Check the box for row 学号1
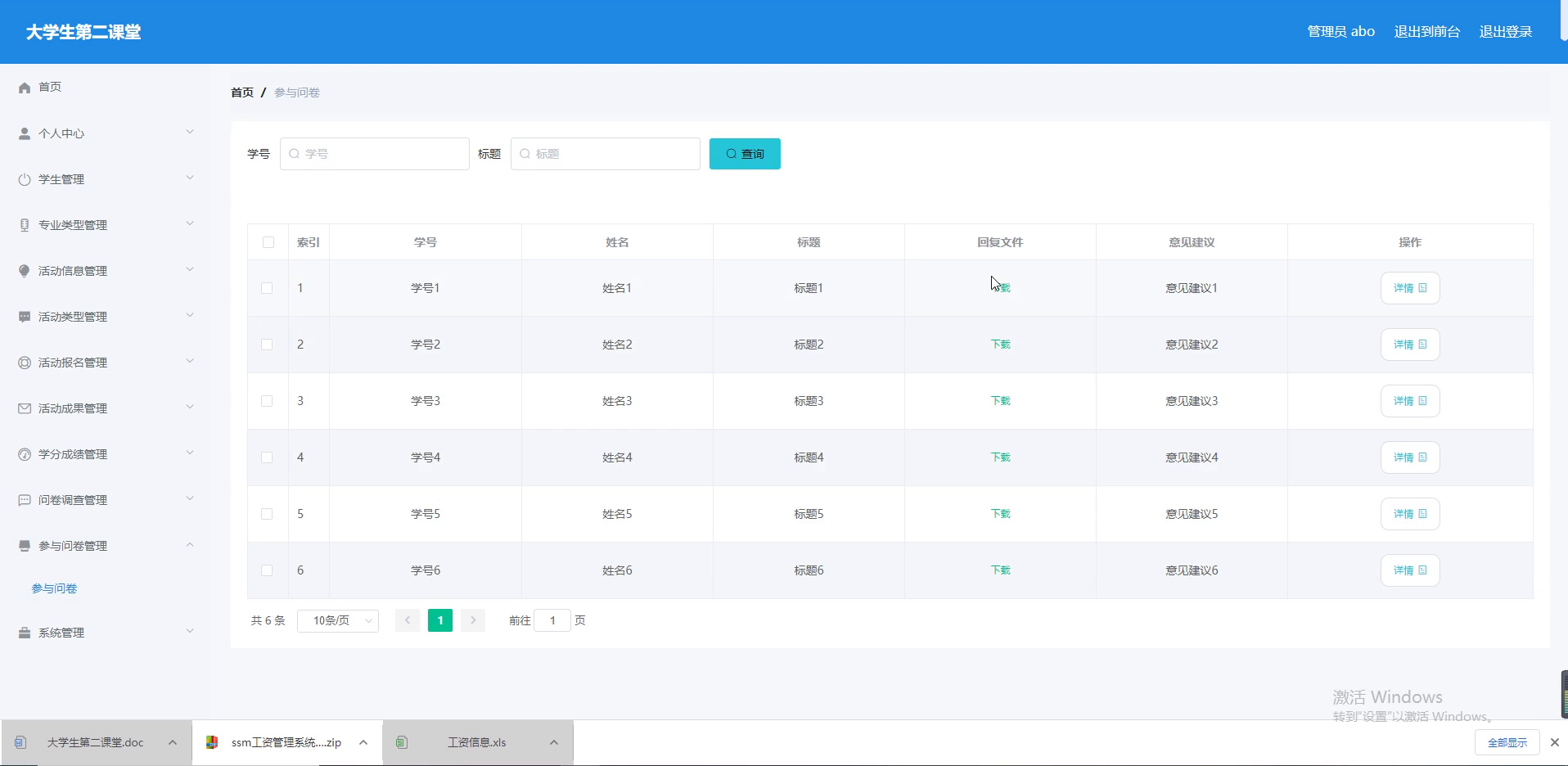This screenshot has width=1568, height=766. (267, 288)
